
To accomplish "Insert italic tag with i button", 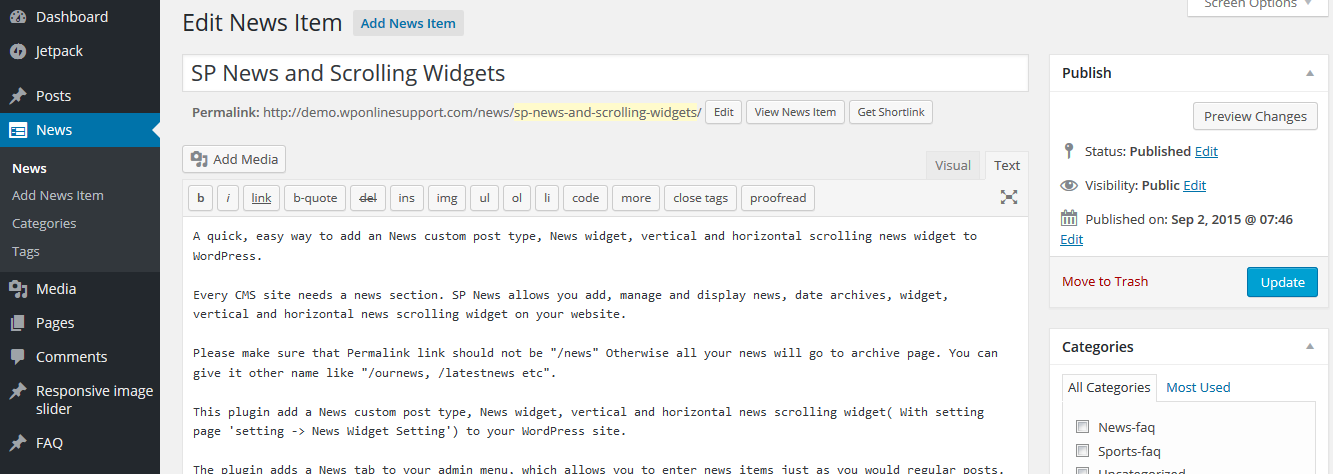I will tap(228, 198).
